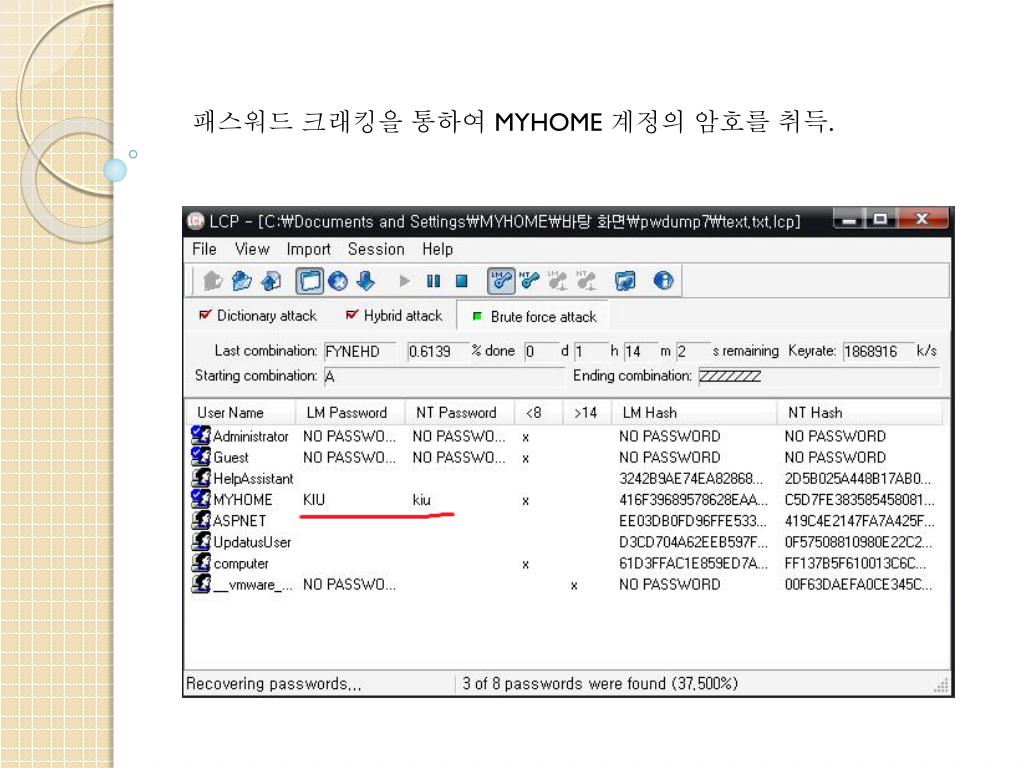The image size is (1024, 768).
Task: Select the Brute force attack tab
Action: tap(534, 317)
